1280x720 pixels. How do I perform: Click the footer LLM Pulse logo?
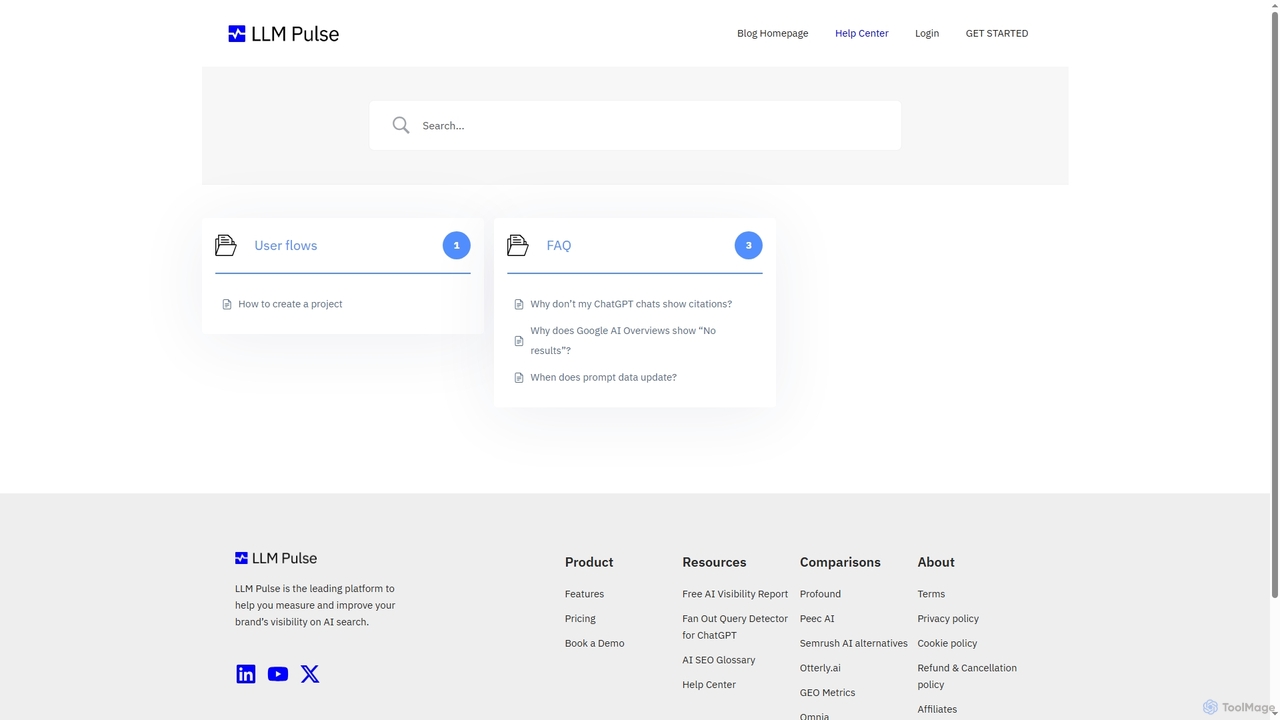tap(276, 558)
